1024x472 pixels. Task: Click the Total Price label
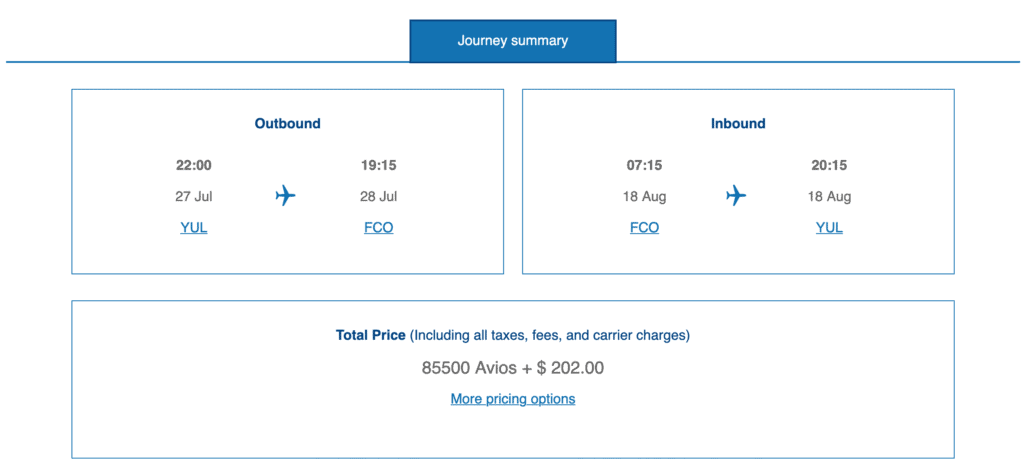(371, 335)
